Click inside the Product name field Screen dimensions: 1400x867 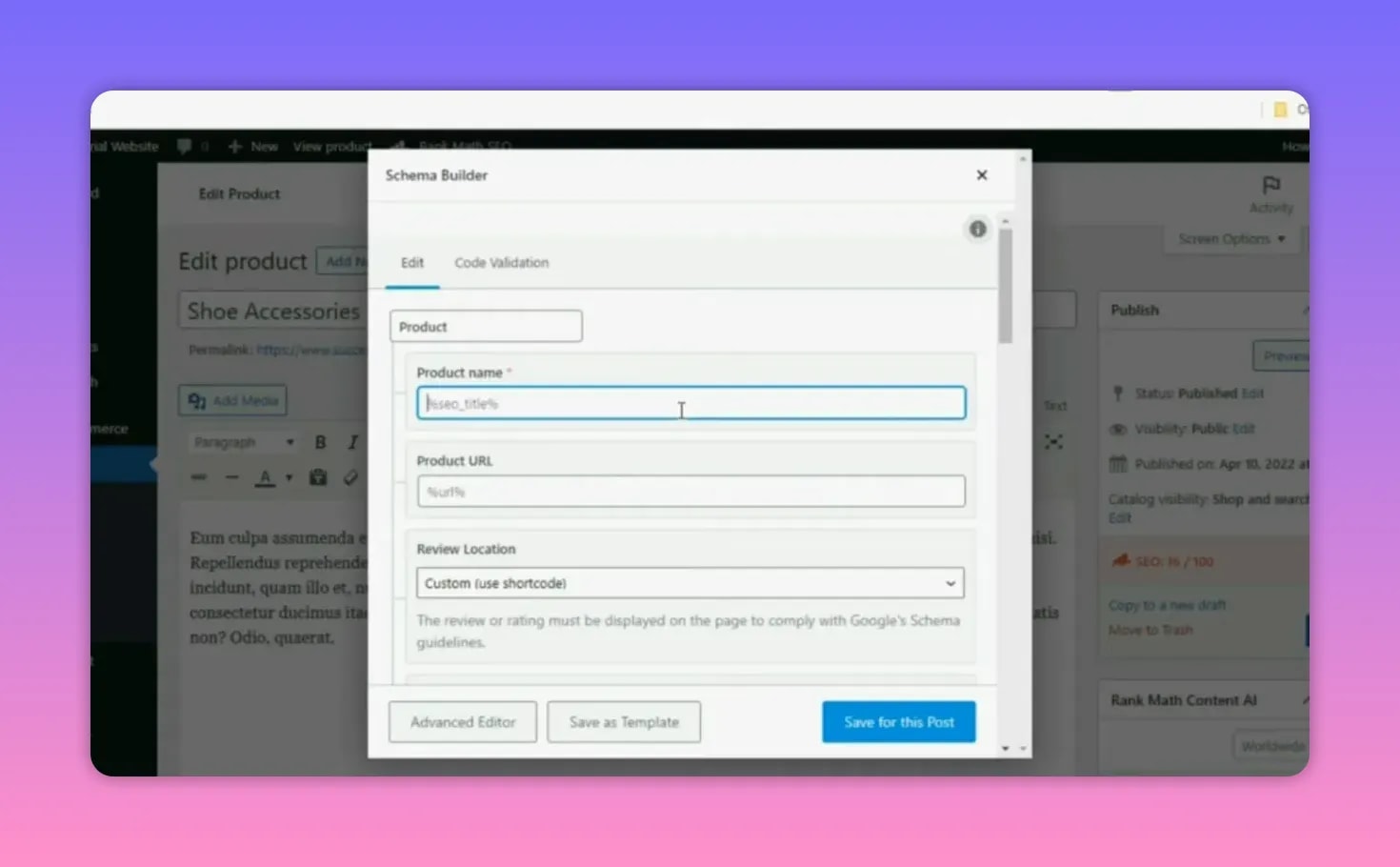pos(690,402)
